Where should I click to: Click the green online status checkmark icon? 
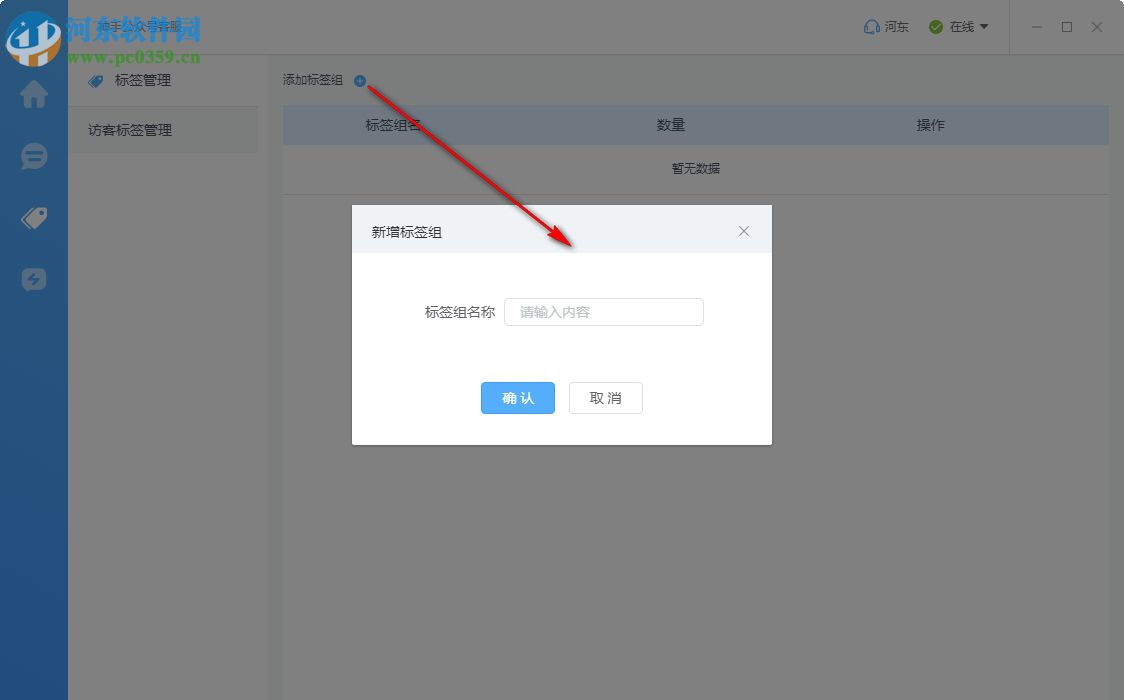(935, 27)
